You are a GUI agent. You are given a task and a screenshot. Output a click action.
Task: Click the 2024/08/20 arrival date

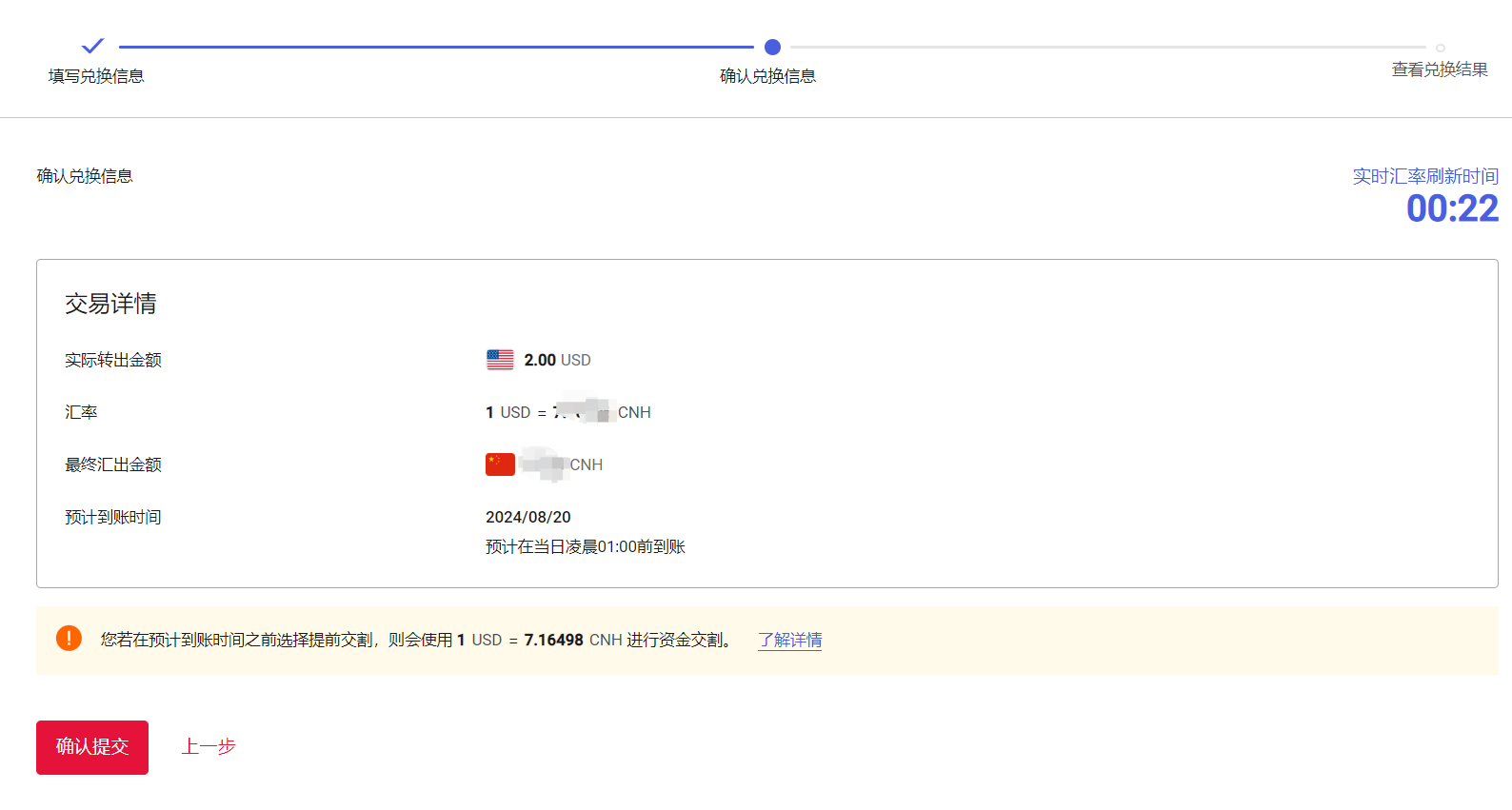tap(528, 517)
